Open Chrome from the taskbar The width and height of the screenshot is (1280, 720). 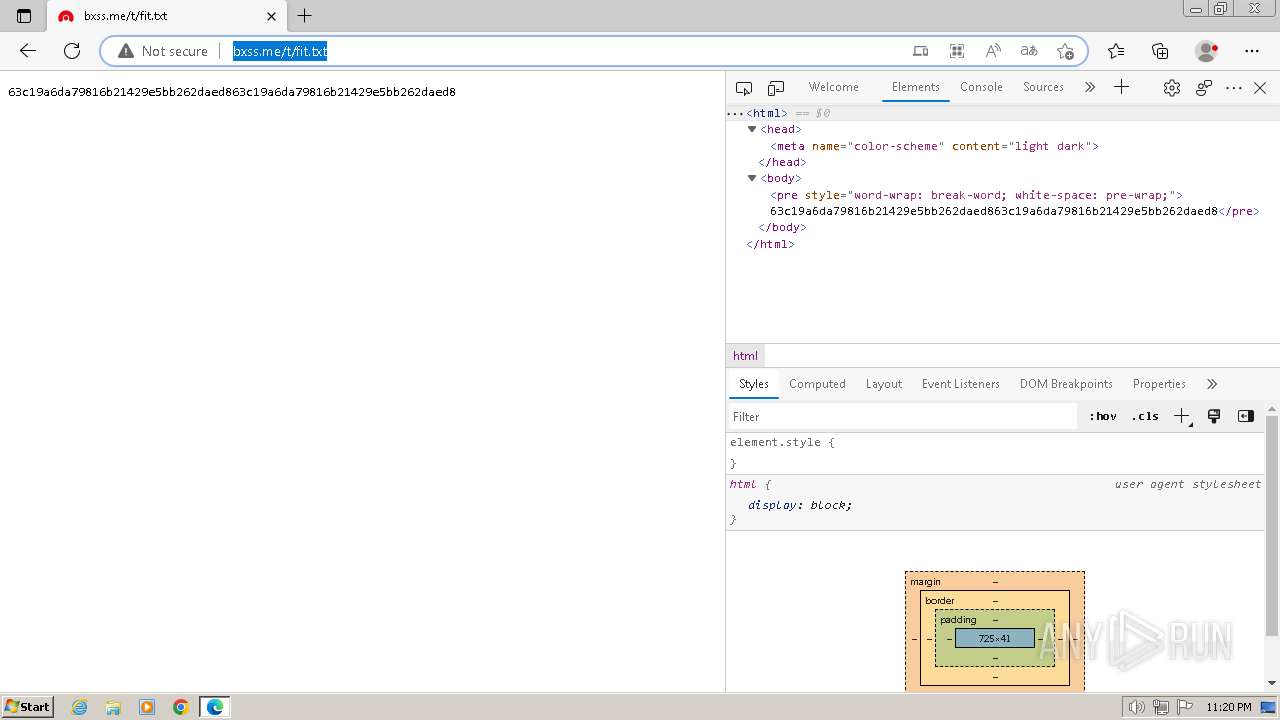[x=180, y=707]
